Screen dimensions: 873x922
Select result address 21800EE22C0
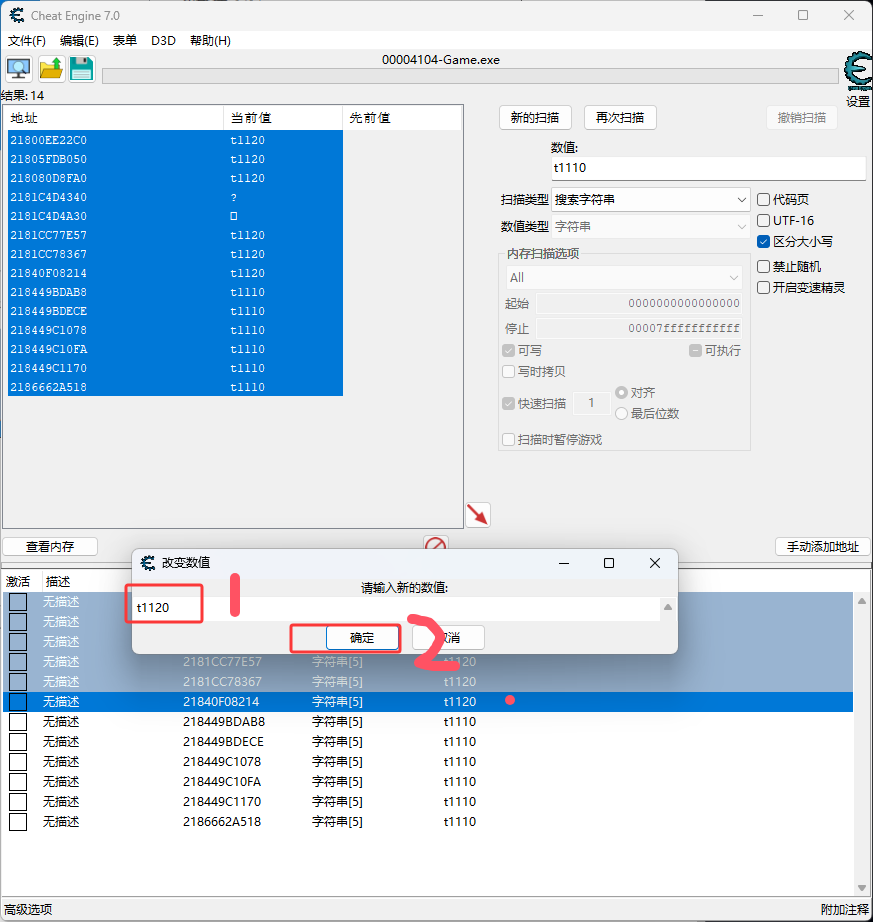(x=175, y=140)
